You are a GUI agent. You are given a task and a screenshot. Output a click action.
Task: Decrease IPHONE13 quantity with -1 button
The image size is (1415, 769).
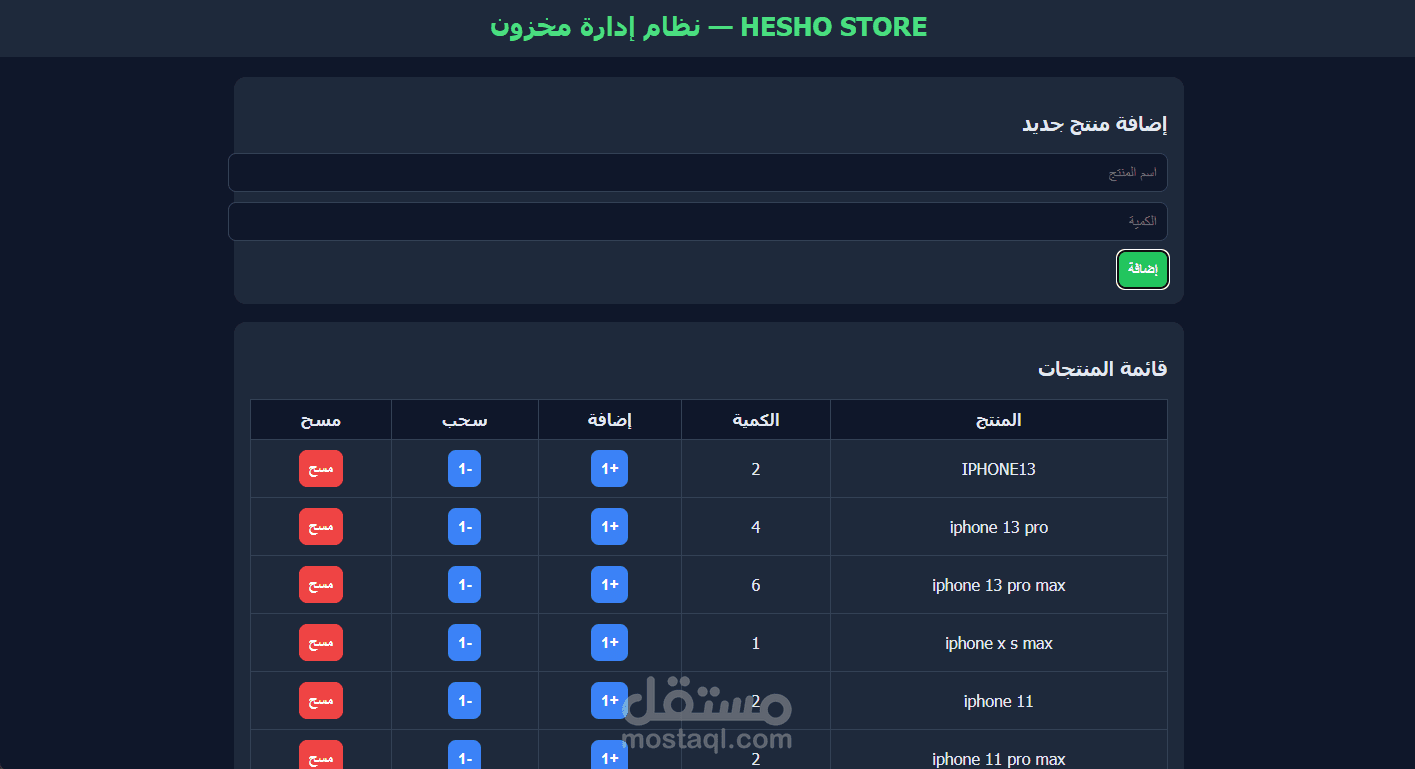464,469
